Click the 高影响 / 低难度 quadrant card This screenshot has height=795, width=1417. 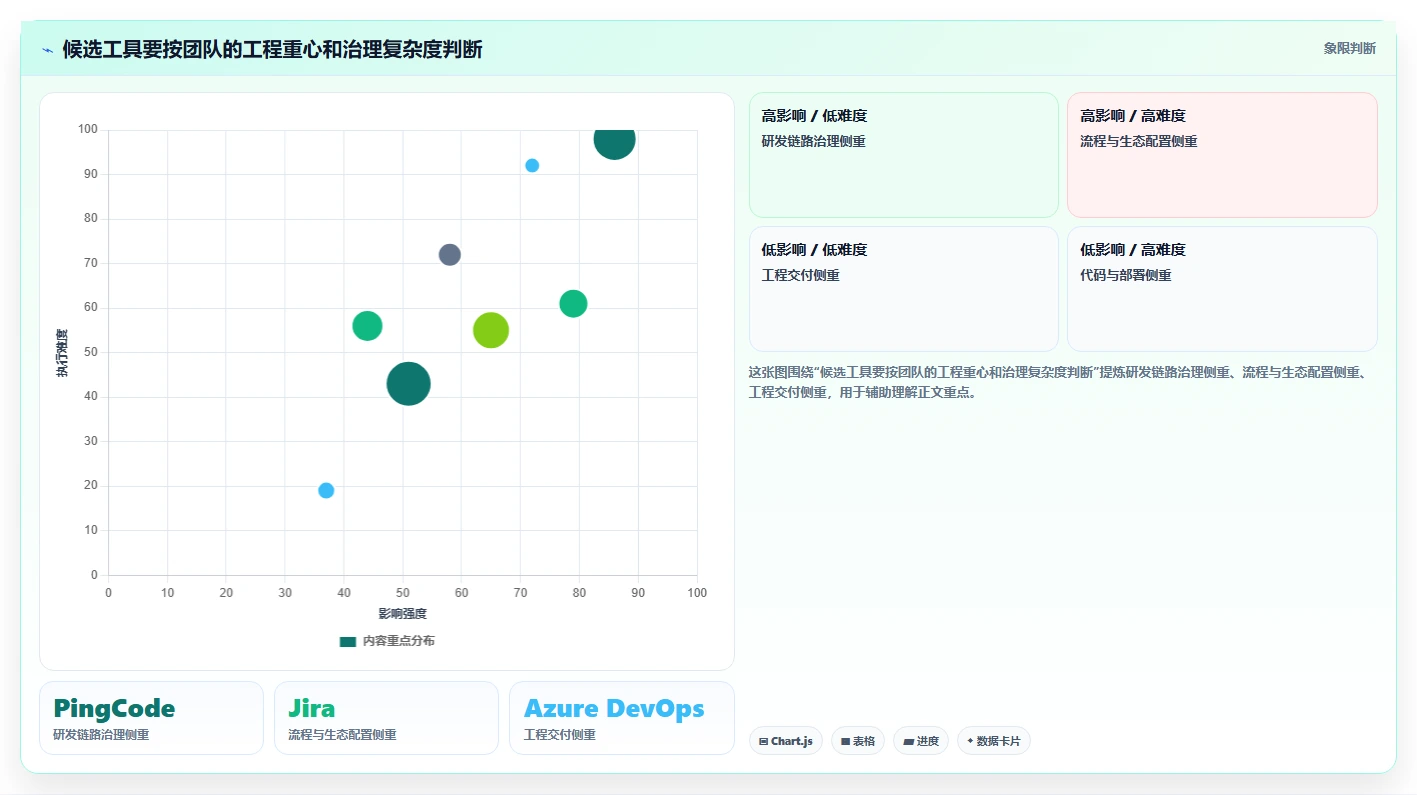coord(904,155)
